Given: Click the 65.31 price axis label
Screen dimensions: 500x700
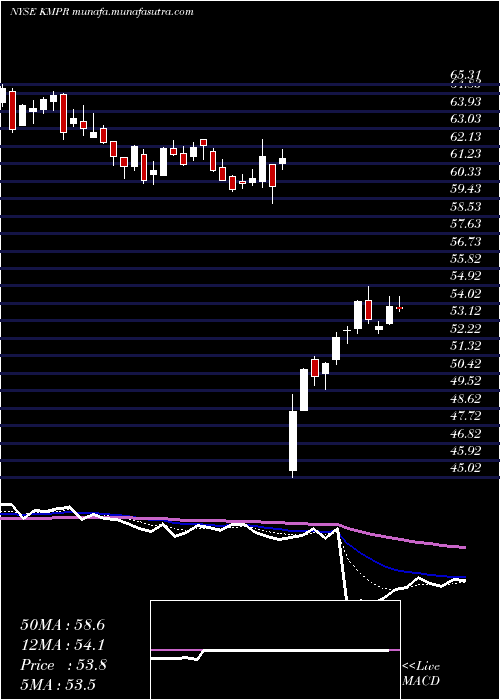Looking at the screenshot, I should pyautogui.click(x=465, y=75).
